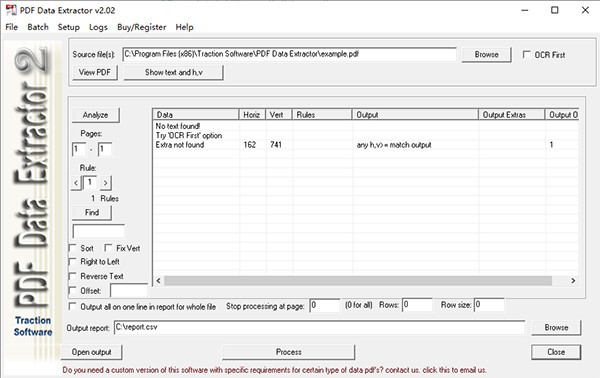The width and height of the screenshot is (600, 378).
Task: Click the Horiz column header
Action: (x=252, y=115)
